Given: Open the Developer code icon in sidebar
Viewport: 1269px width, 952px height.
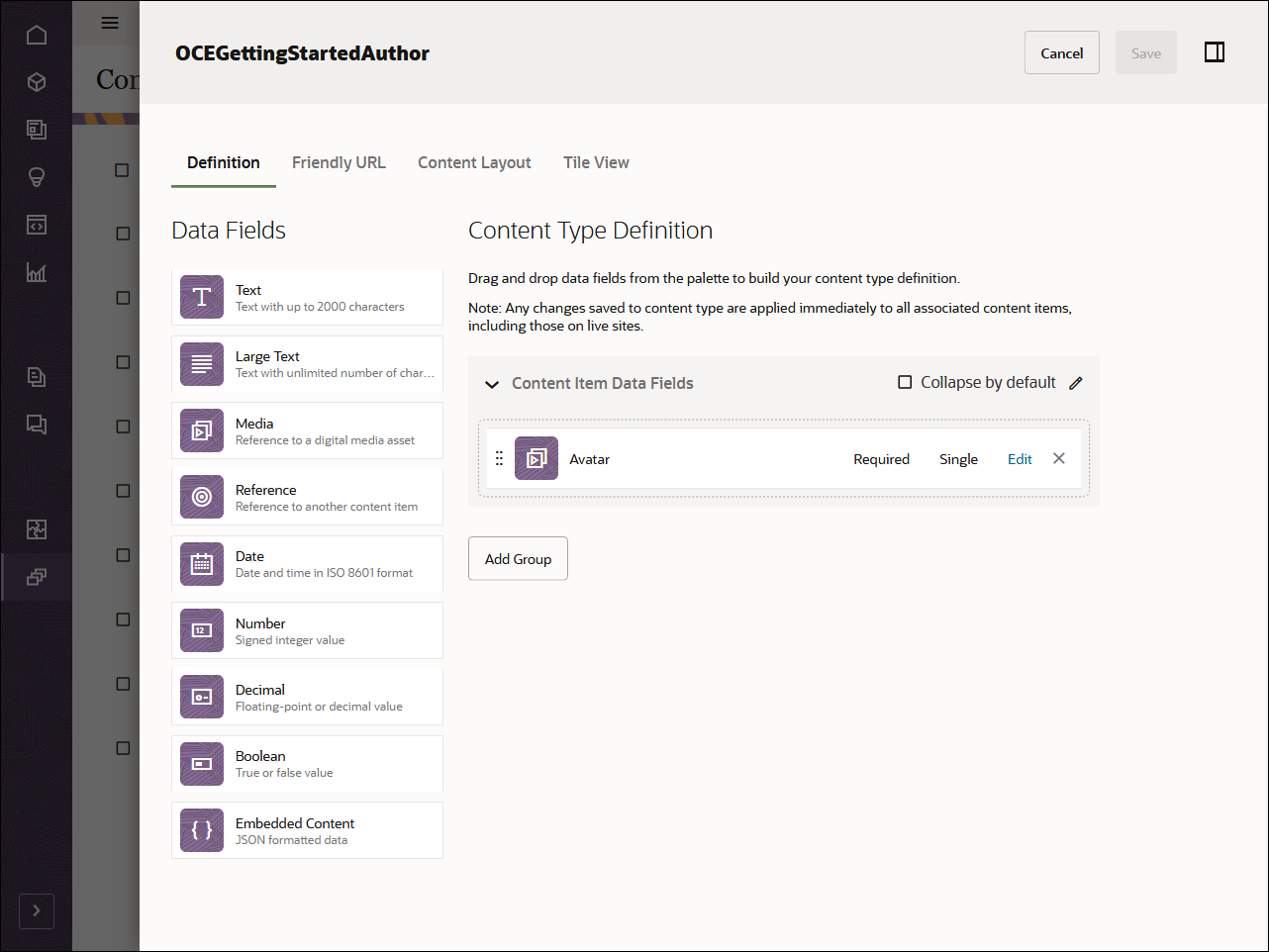Looking at the screenshot, I should [x=37, y=225].
